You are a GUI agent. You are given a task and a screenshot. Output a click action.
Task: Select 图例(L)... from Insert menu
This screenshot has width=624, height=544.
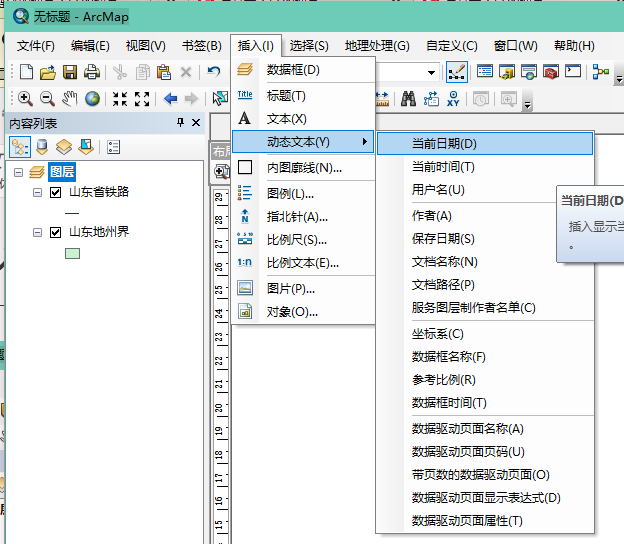tap(303, 194)
